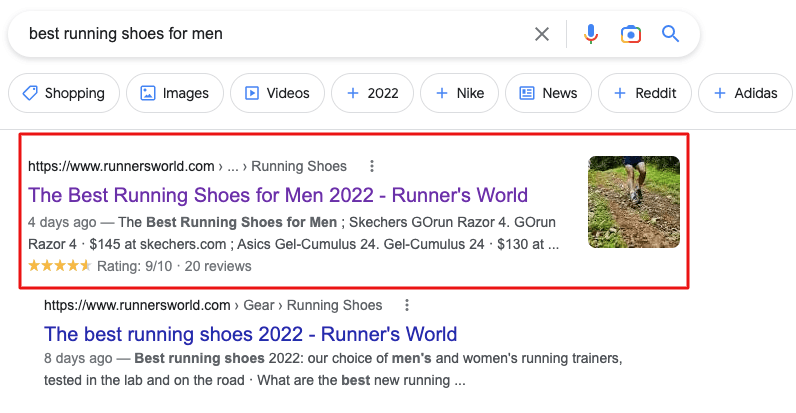Click the runnersworld.com › Gear › Running Shoes breadcrumb
The image size is (796, 413).
point(213,305)
